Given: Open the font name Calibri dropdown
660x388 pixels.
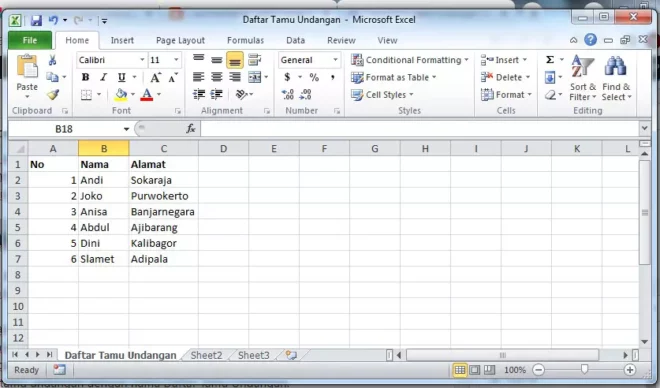Looking at the screenshot, I should click(142, 60).
